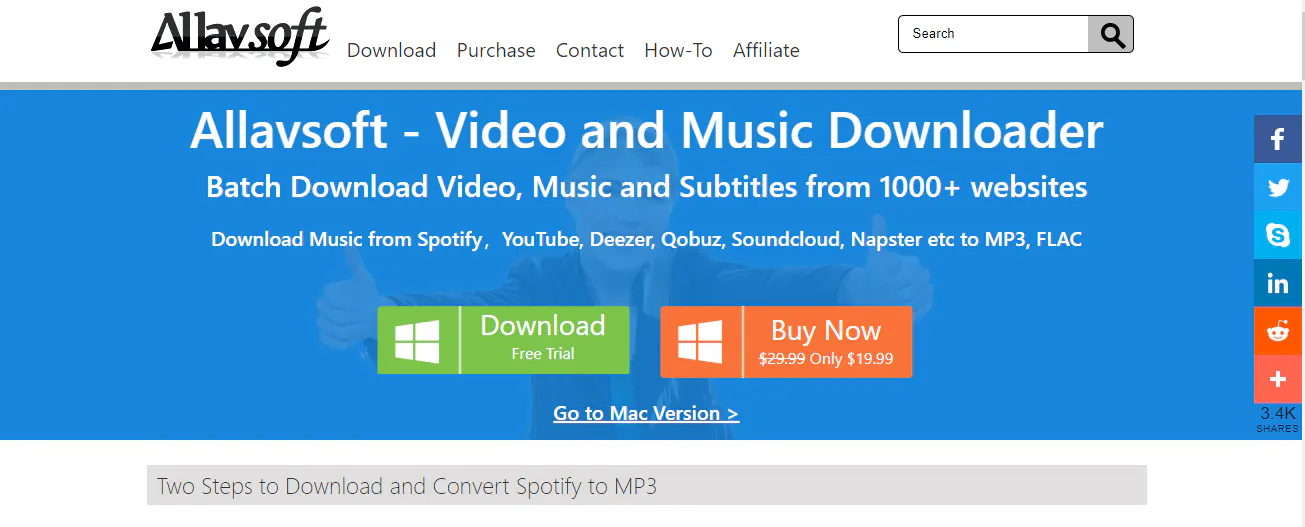The image size is (1305, 527).
Task: Click Windows logo on green Download button
Action: (x=417, y=341)
